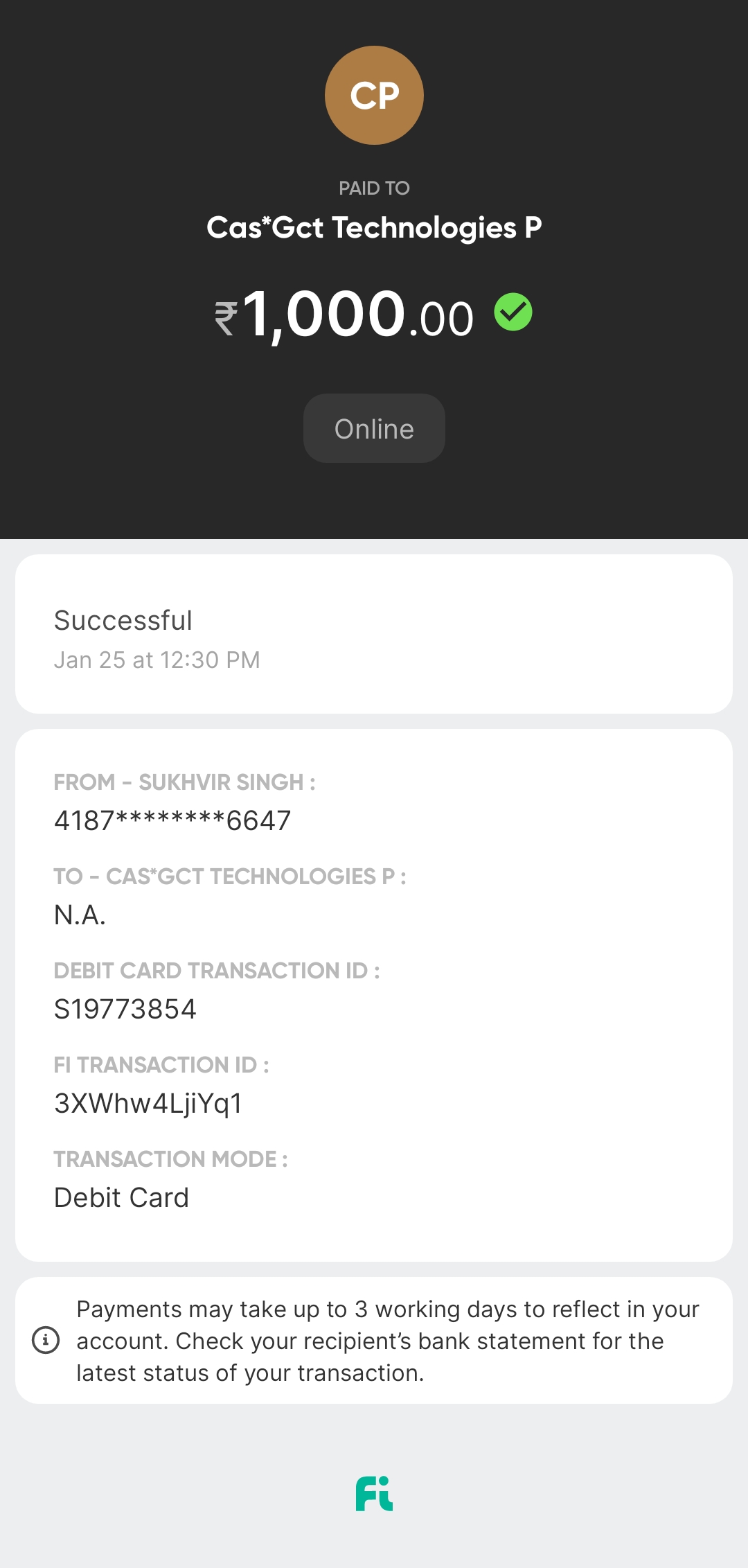Click the FI TRANSACTION ID label
The height and width of the screenshot is (1568, 748).
pos(161,1065)
